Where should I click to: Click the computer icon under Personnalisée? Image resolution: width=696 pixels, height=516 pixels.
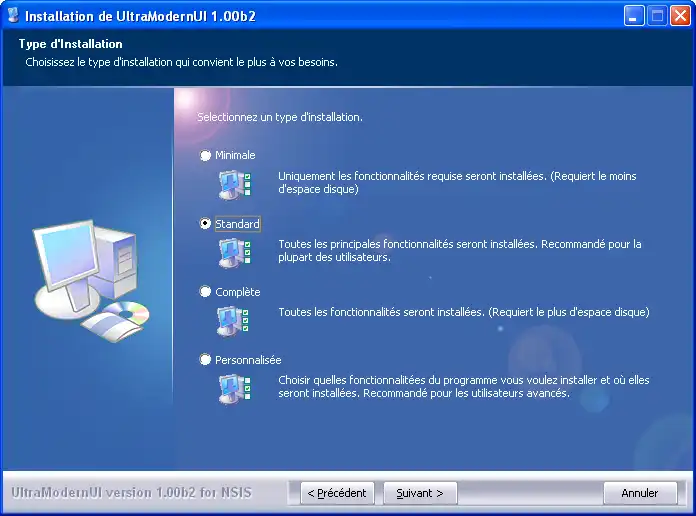click(x=235, y=389)
